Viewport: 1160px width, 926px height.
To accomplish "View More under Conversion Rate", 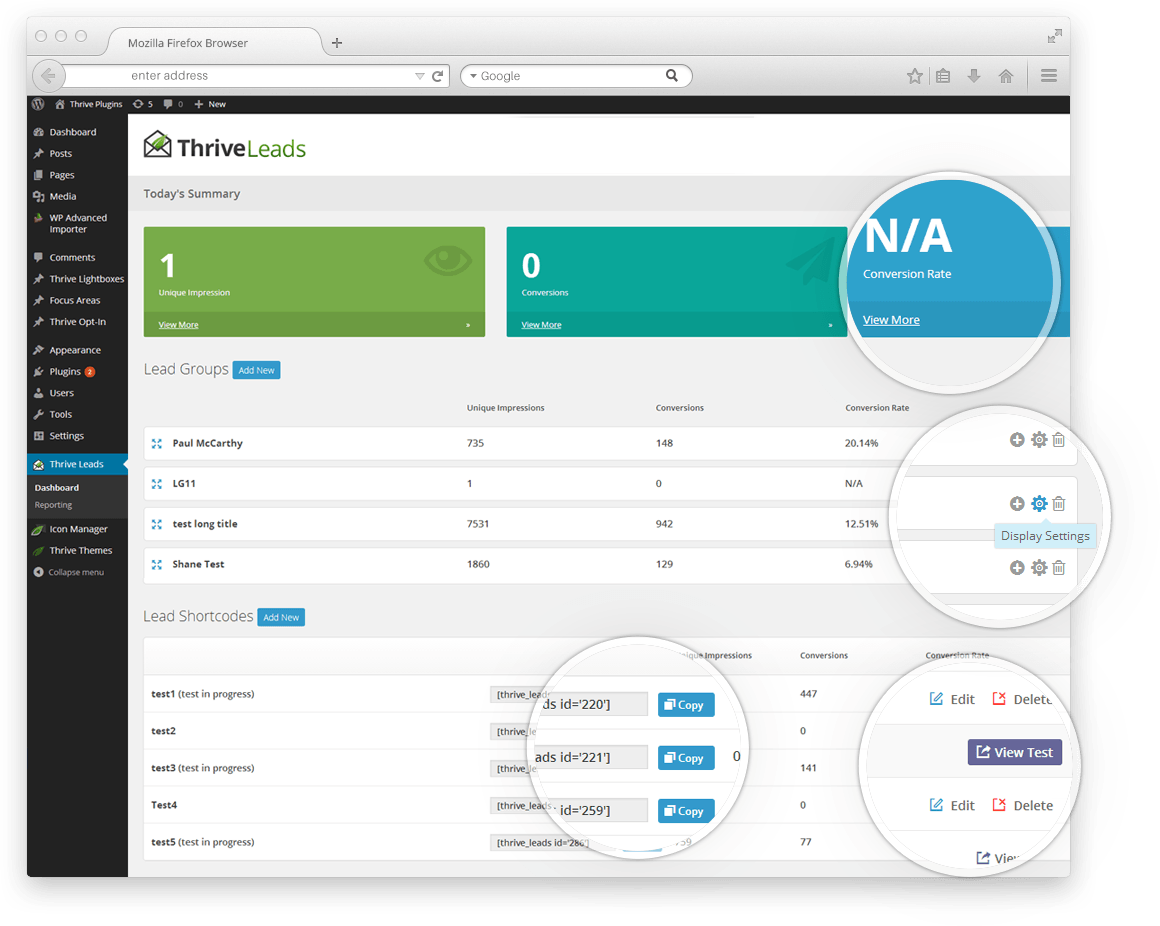I will pyautogui.click(x=891, y=320).
